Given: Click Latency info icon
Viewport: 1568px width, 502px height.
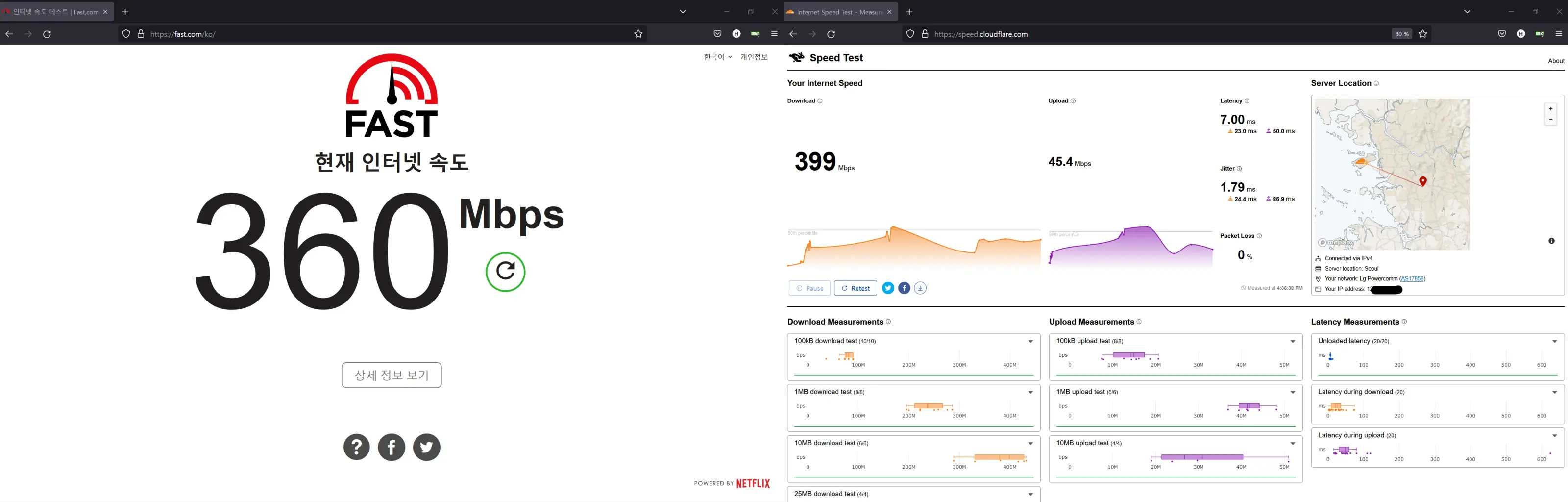Looking at the screenshot, I should tap(1247, 101).
